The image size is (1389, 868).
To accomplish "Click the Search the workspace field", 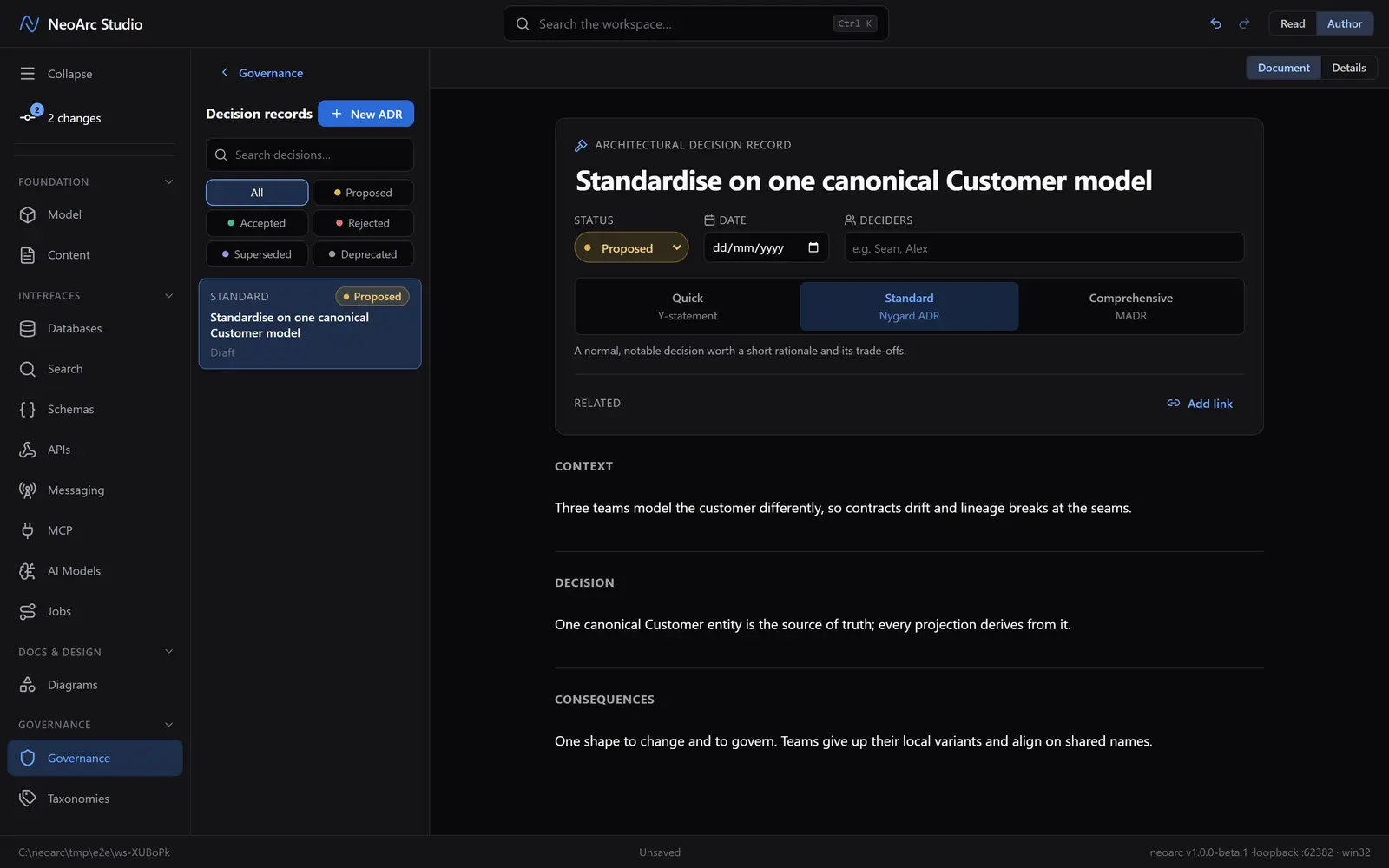I will 696,23.
